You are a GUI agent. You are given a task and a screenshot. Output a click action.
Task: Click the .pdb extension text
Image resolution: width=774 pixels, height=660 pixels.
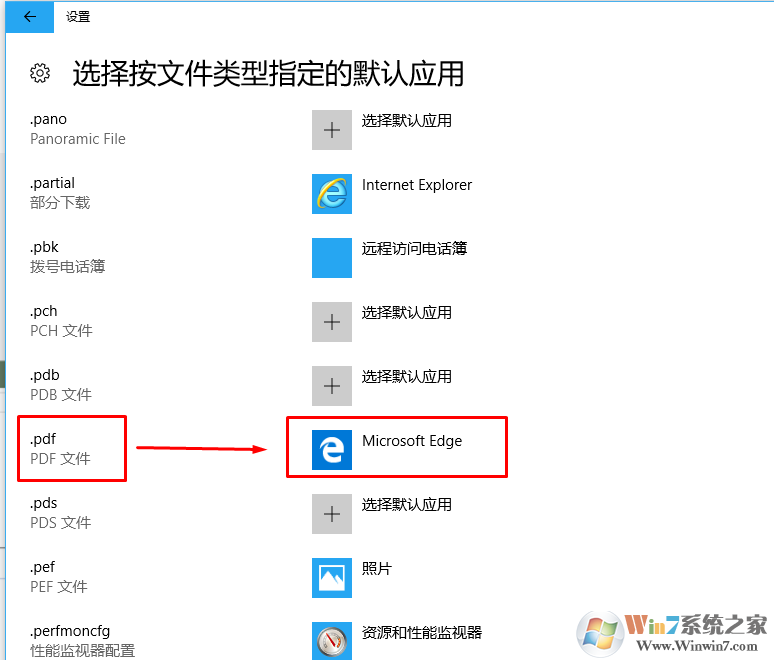(45, 375)
